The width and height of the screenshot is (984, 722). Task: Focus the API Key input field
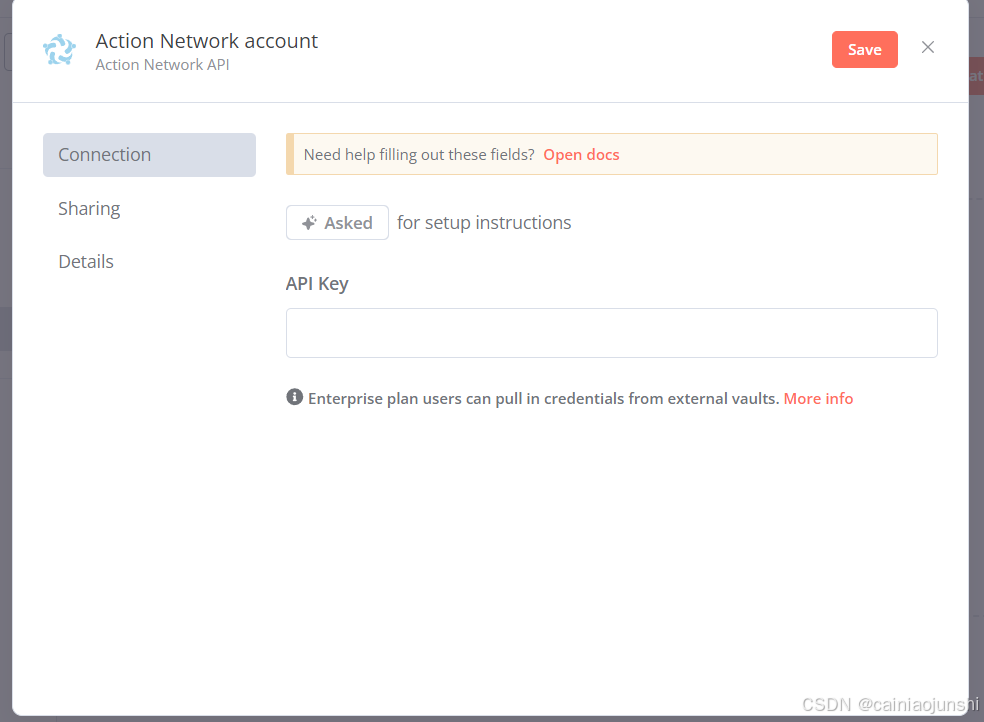click(612, 333)
